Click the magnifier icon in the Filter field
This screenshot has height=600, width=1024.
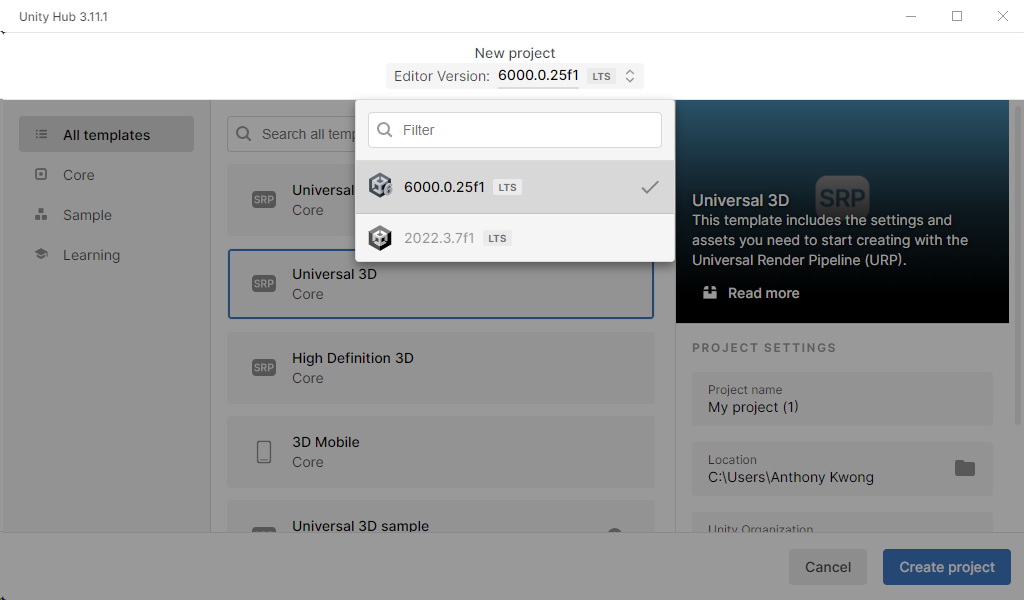385,130
